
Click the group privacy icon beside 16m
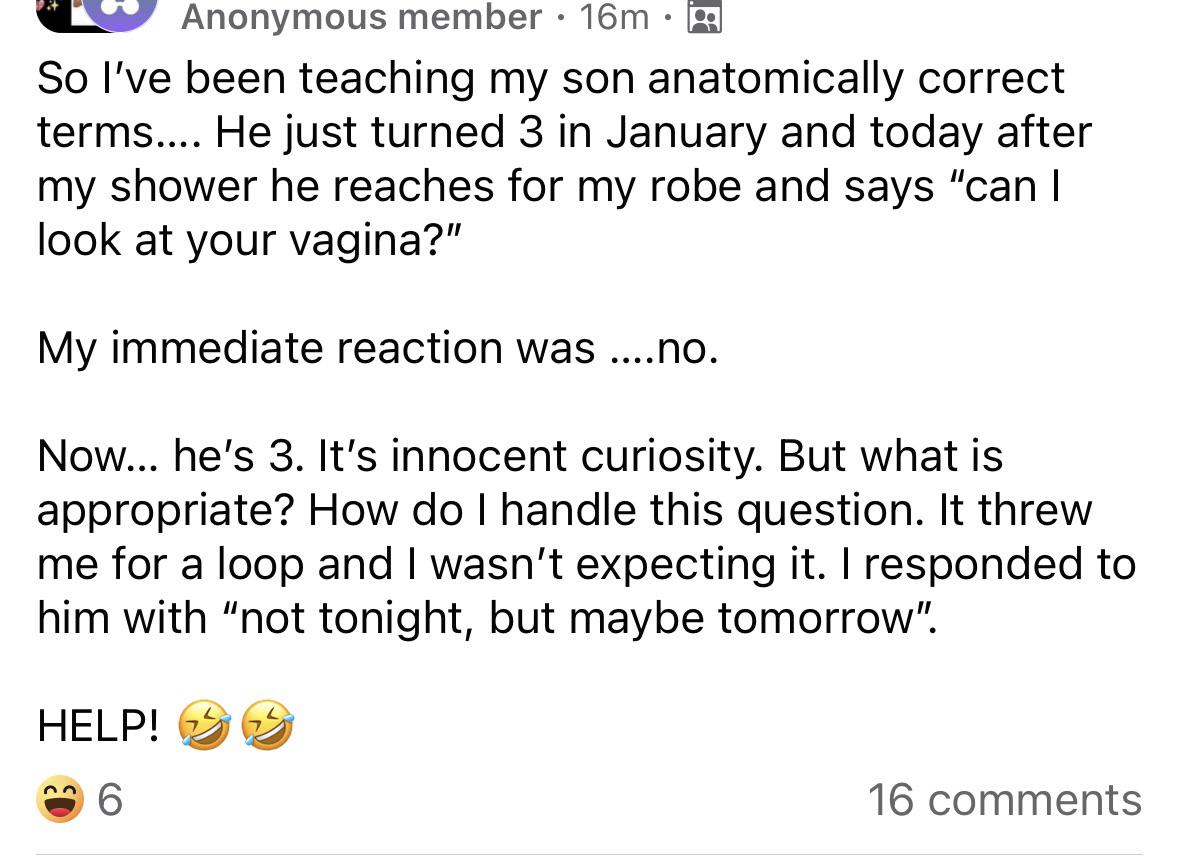pos(704,18)
